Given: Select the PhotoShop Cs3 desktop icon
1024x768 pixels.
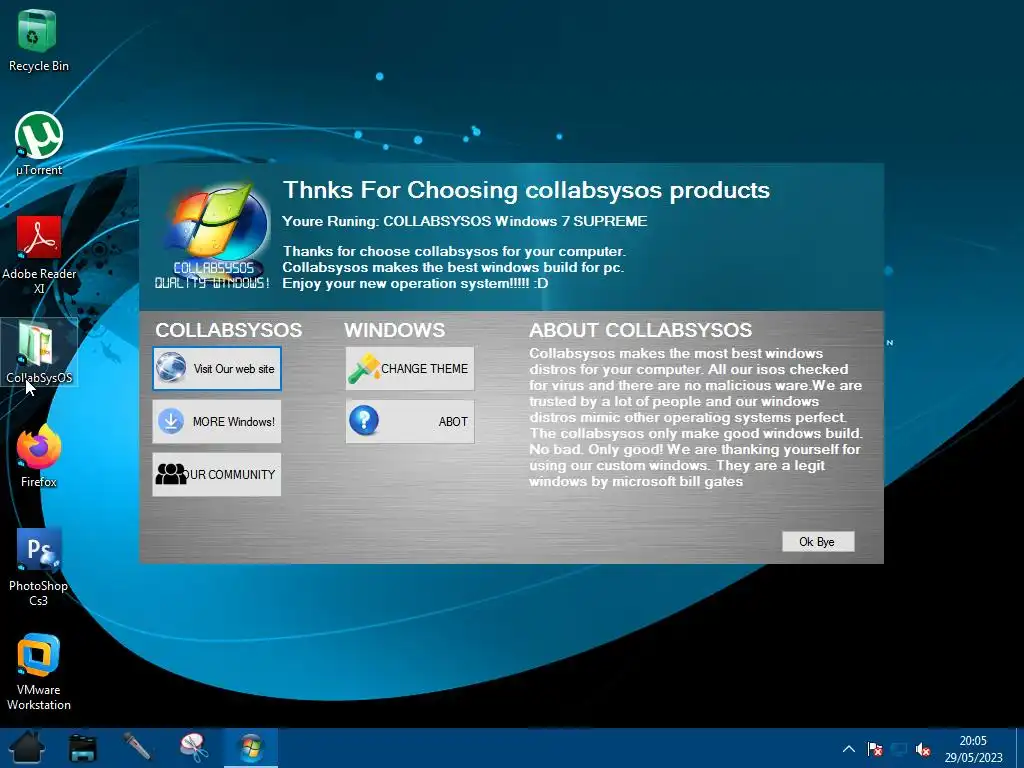Looking at the screenshot, I should (39, 568).
